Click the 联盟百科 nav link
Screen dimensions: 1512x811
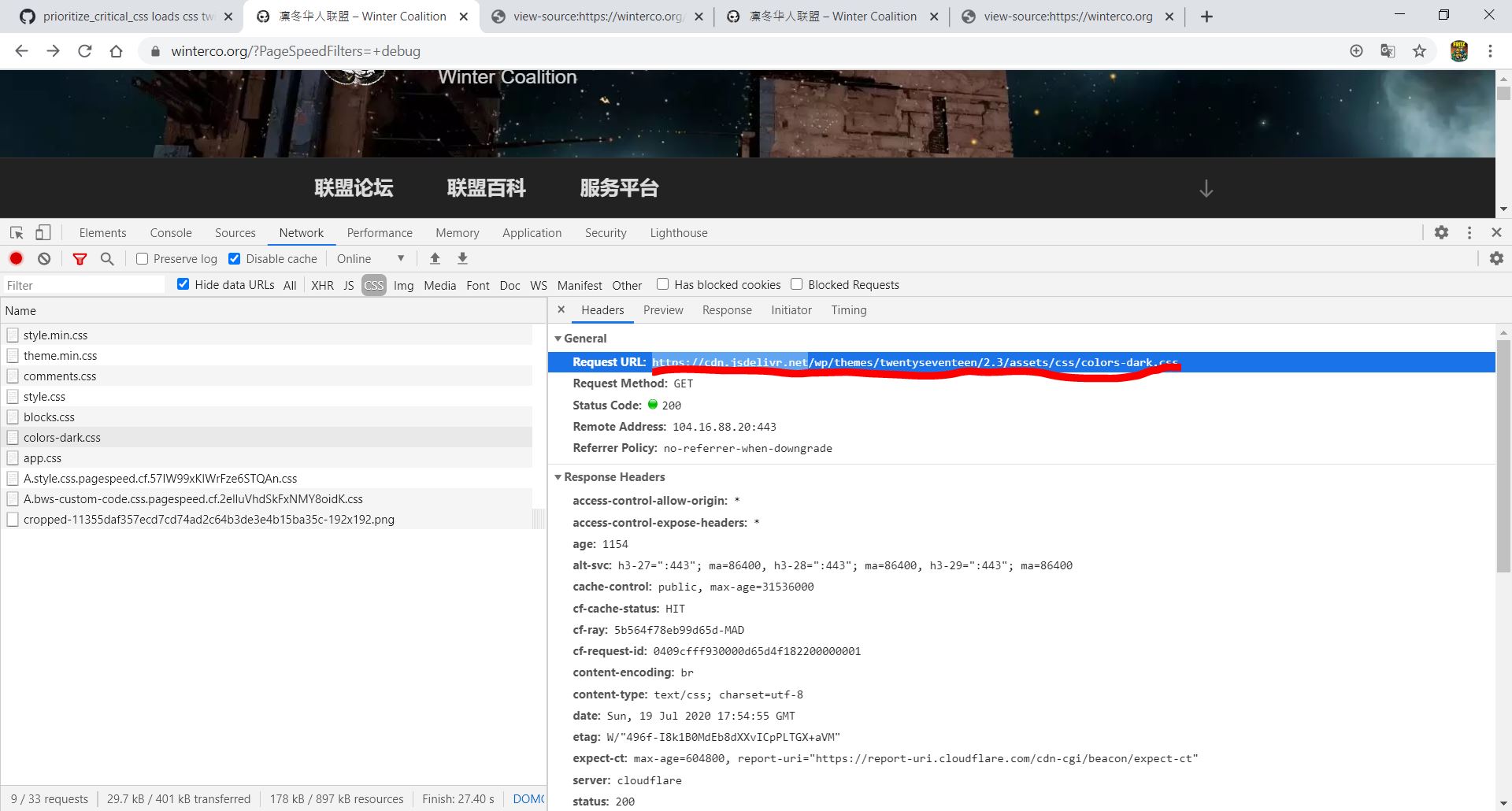[487, 188]
